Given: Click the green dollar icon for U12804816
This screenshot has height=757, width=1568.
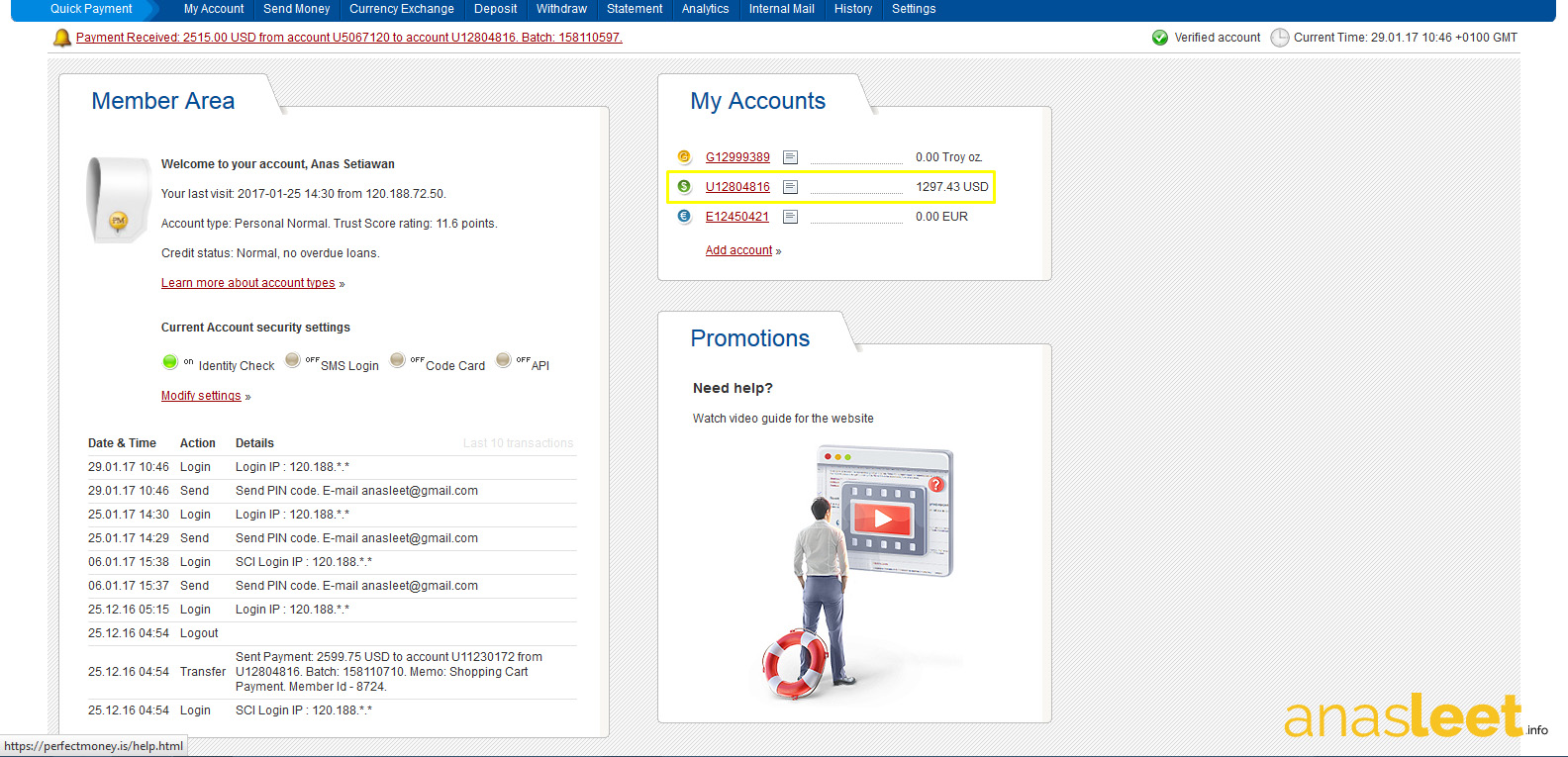Looking at the screenshot, I should click(684, 186).
